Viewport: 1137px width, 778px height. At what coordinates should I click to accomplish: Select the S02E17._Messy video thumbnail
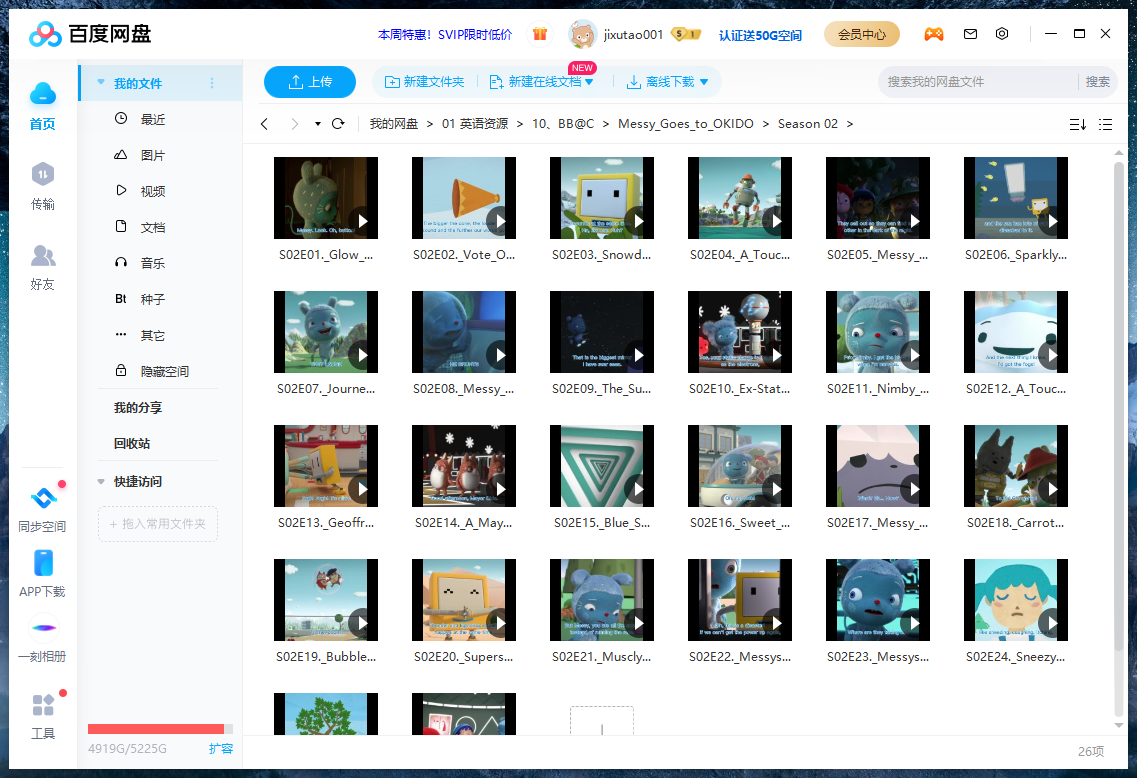click(x=877, y=465)
